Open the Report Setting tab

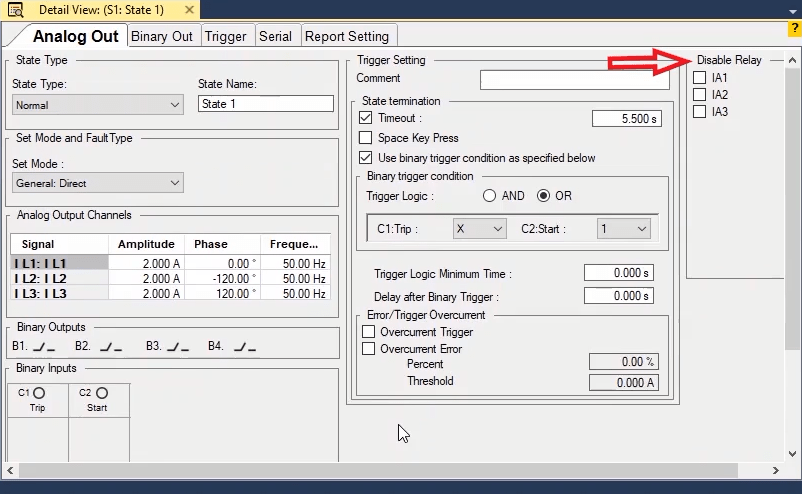[347, 36]
